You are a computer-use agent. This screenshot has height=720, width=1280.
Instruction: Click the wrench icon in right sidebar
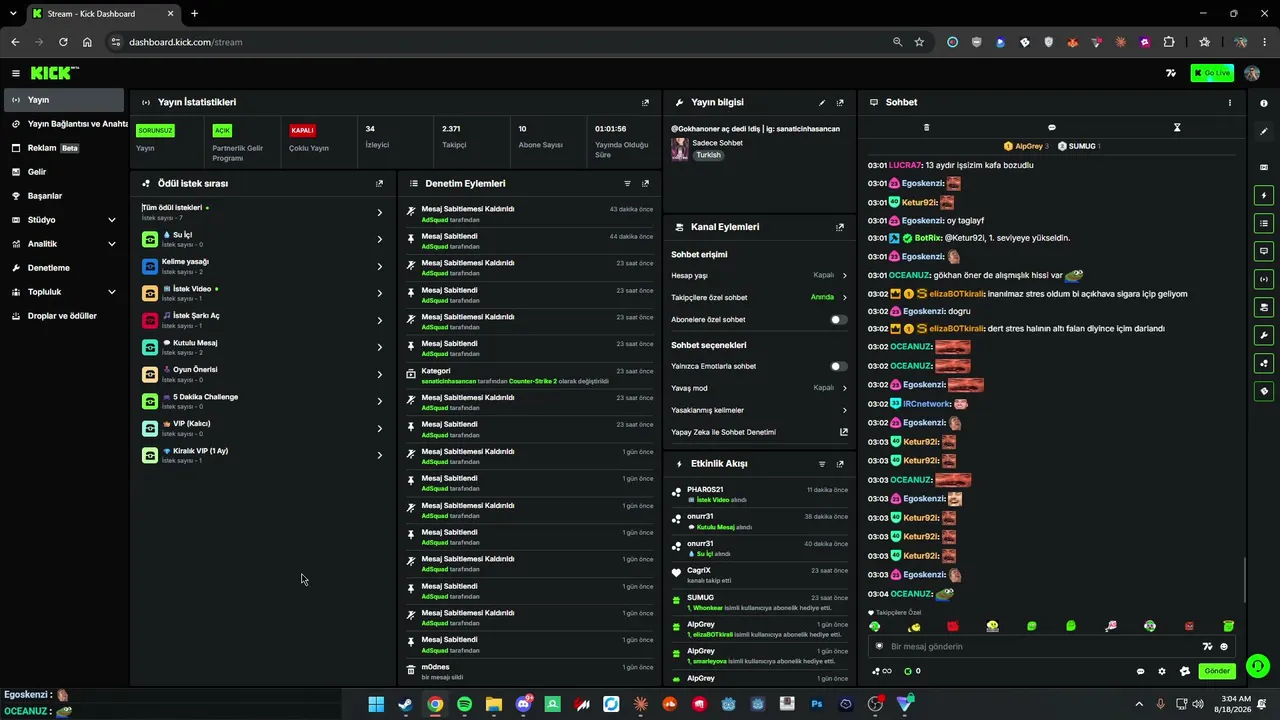pyautogui.click(x=1264, y=335)
